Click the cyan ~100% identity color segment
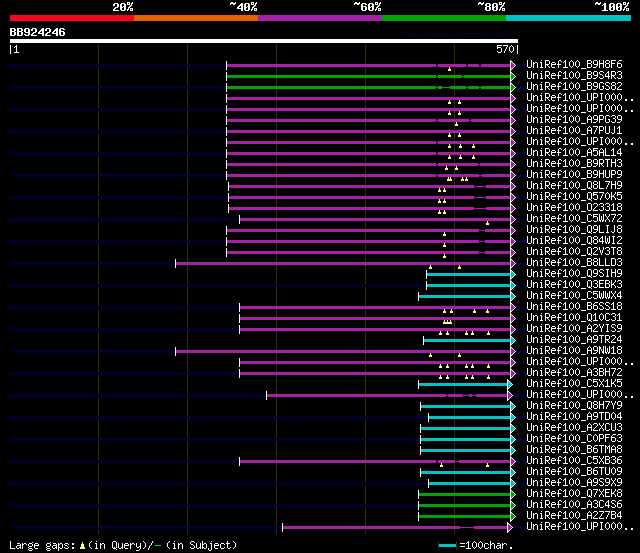Viewport: 640px width, 553px height. click(x=568, y=18)
